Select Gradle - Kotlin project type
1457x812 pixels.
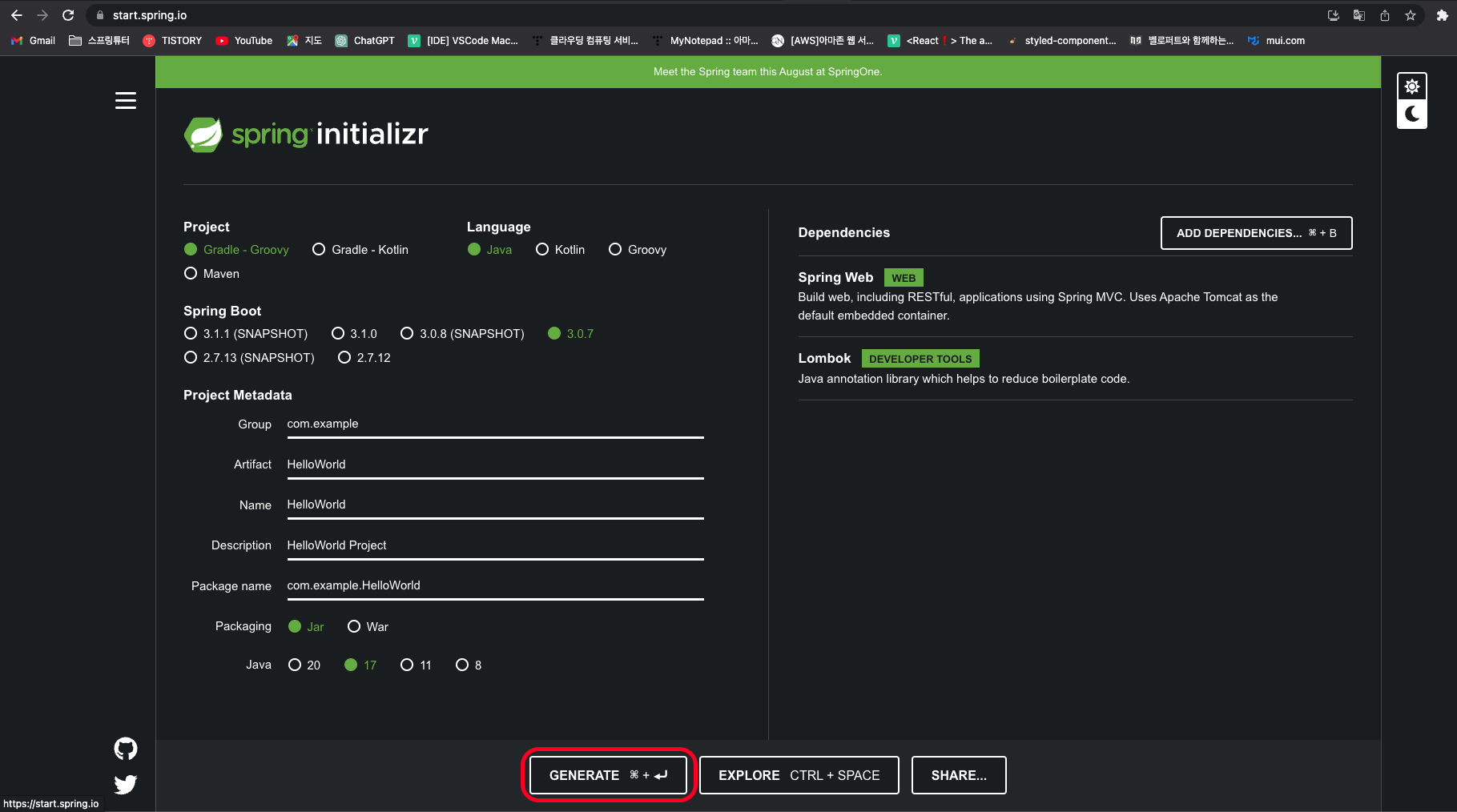point(360,250)
